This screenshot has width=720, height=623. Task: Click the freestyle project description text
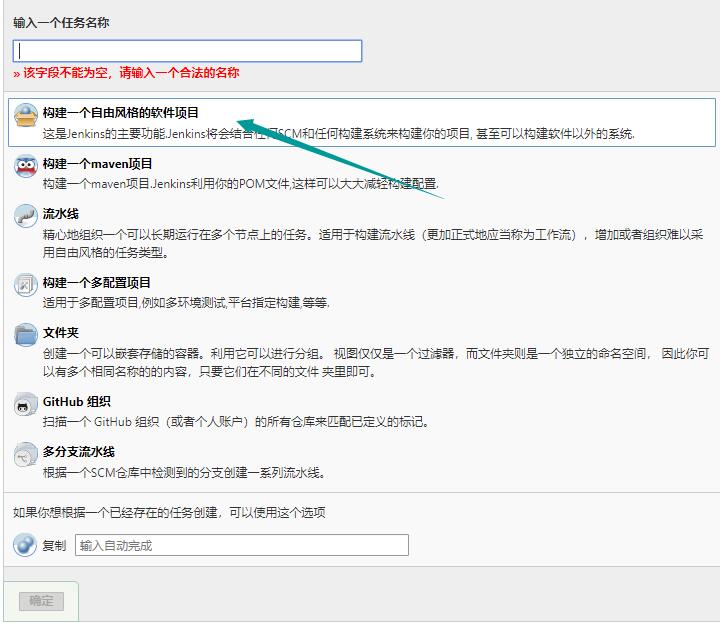point(339,134)
